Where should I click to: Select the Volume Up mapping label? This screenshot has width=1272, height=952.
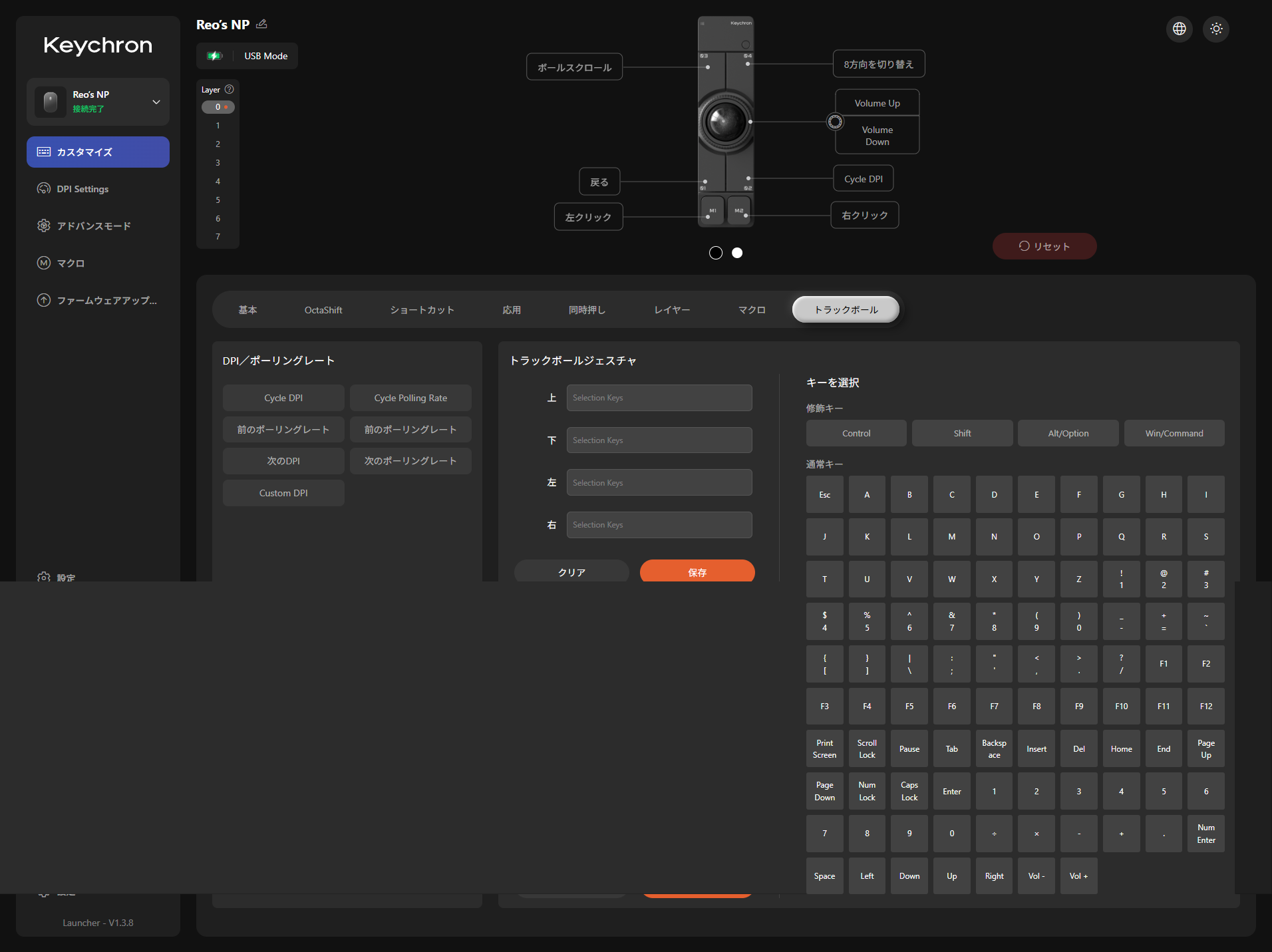(x=877, y=103)
